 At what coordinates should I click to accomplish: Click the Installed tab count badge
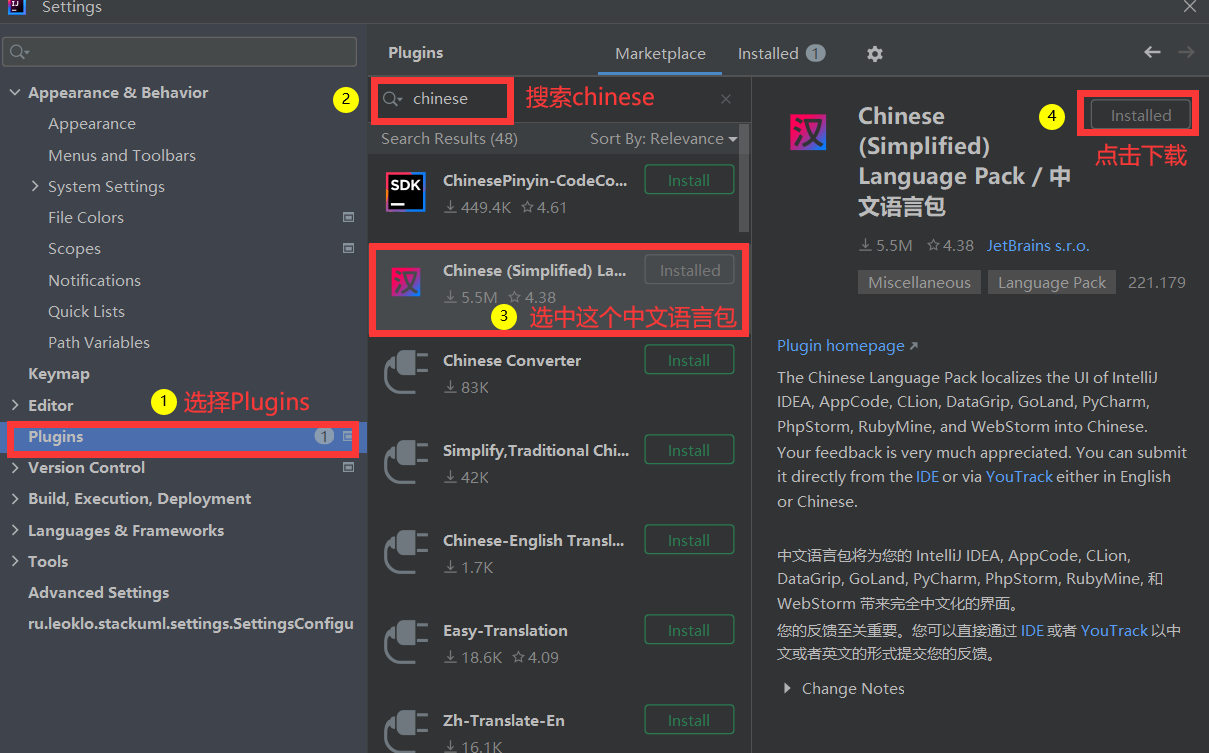816,53
